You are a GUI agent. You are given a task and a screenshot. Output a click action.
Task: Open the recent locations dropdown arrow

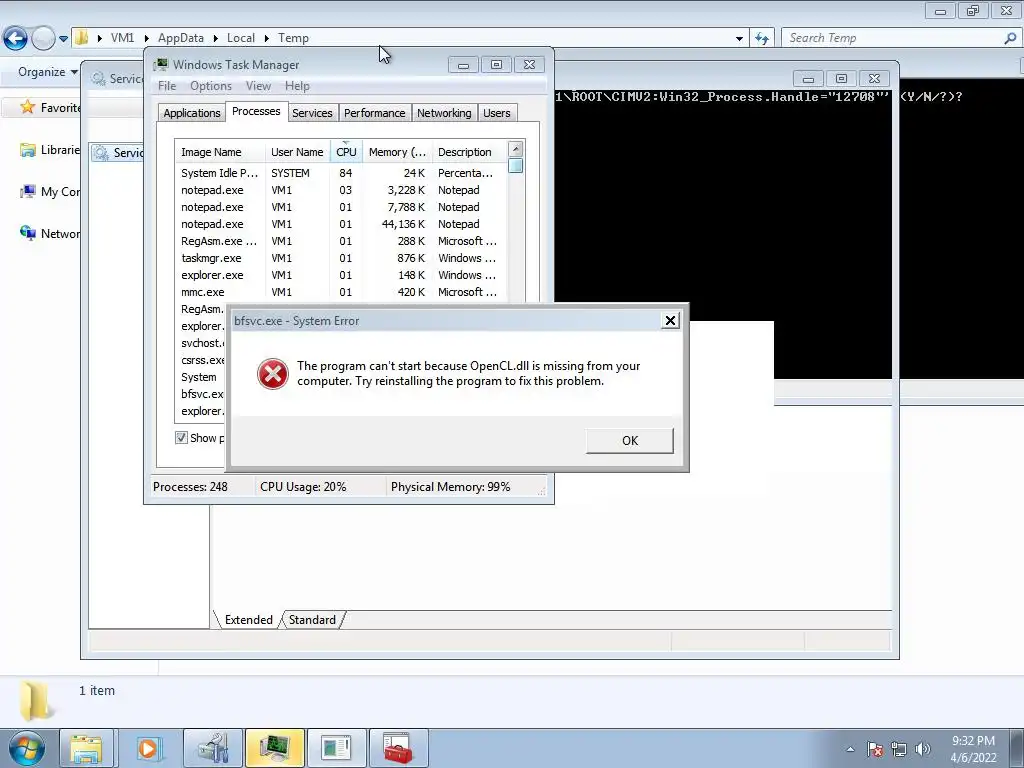[x=63, y=39]
